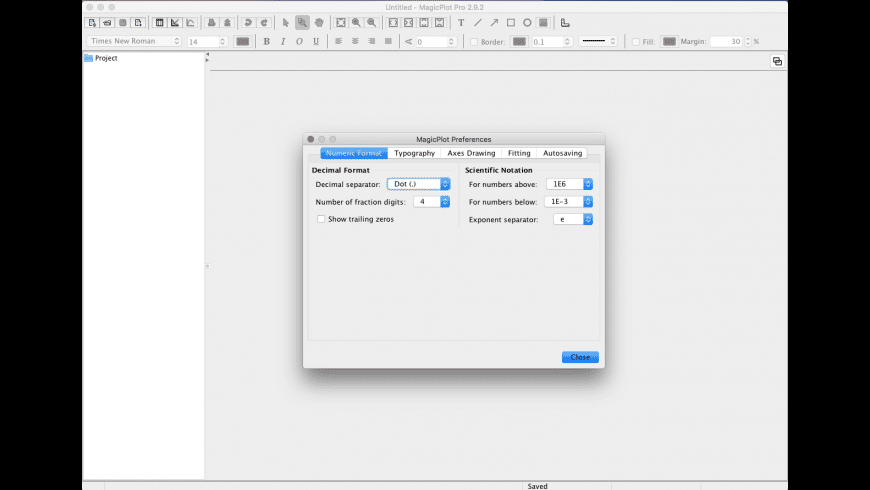Click the axes corner icon in toolbar

coord(565,23)
